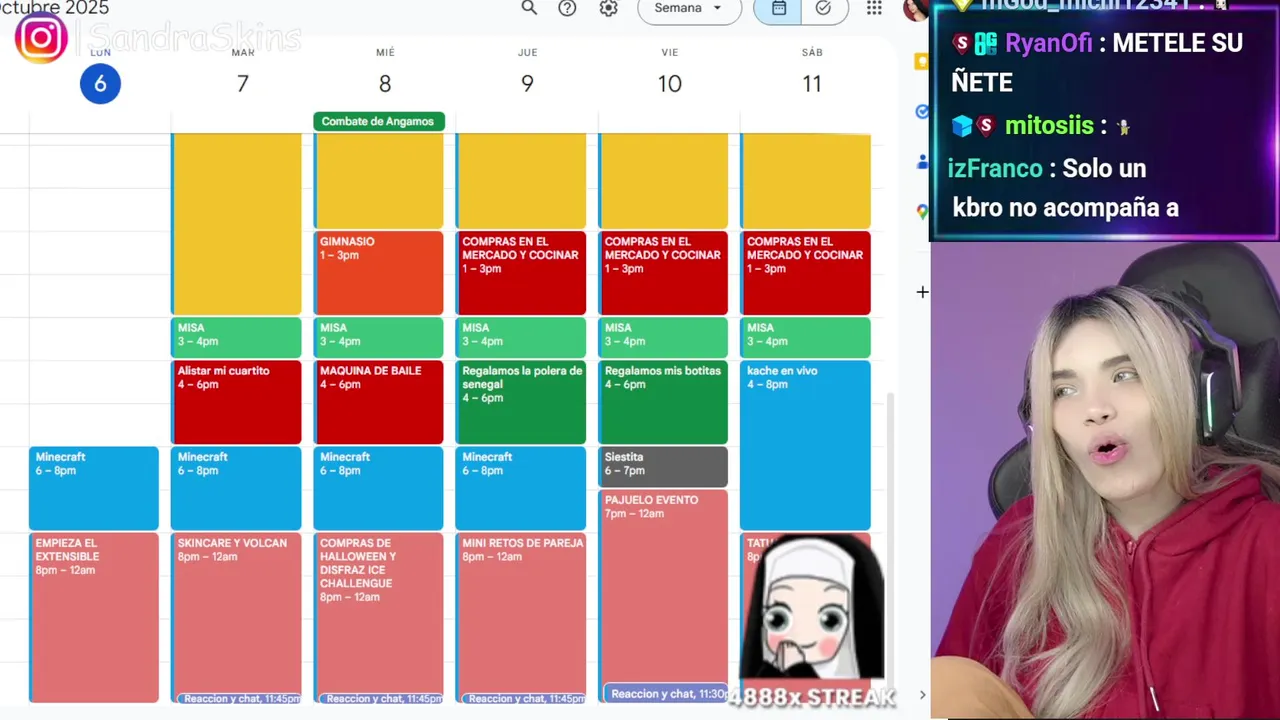Open the Combate de Angamos holiday event
The width and height of the screenshot is (1280, 720).
point(379,121)
